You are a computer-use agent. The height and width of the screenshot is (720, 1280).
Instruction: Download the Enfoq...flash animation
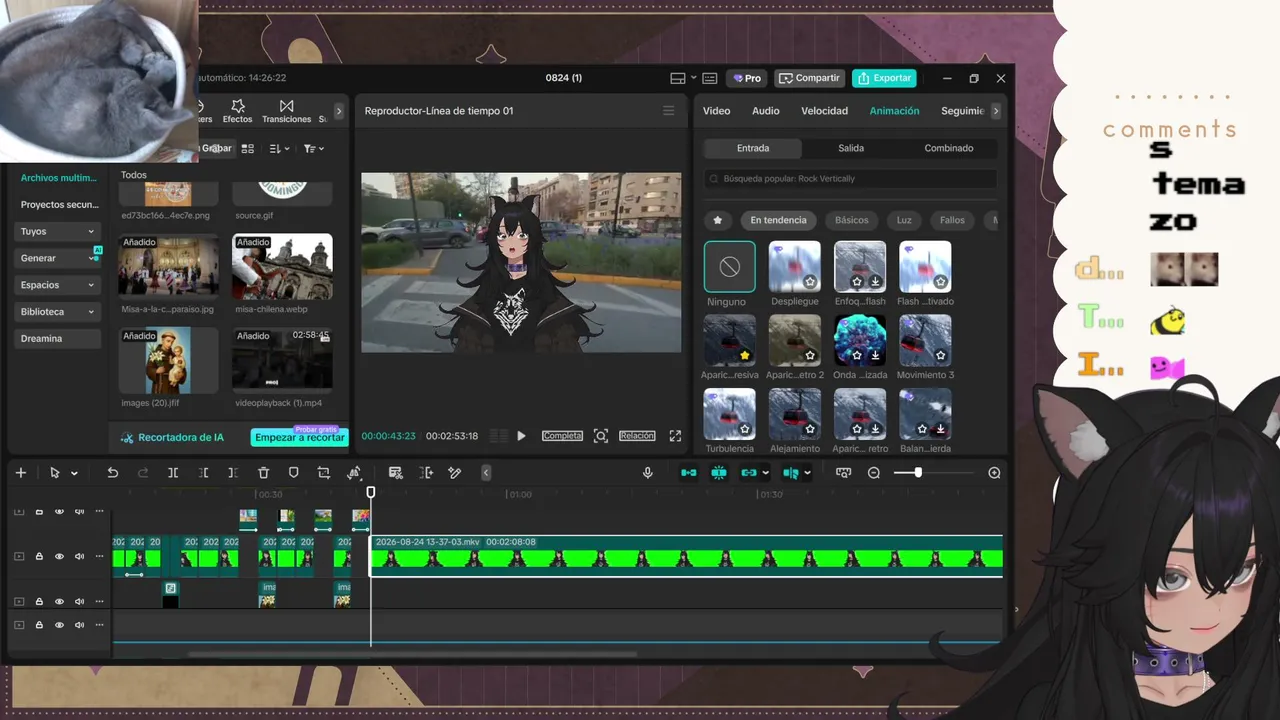point(875,282)
